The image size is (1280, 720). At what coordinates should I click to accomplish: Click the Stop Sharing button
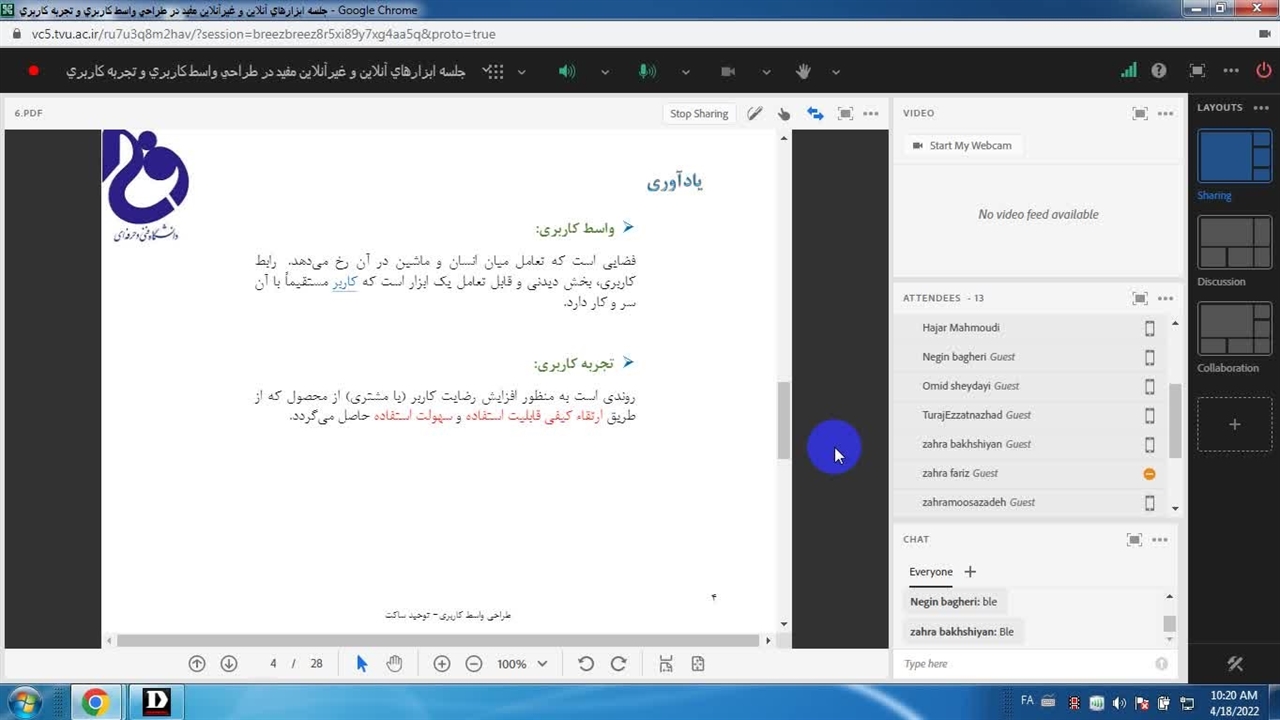(x=698, y=114)
